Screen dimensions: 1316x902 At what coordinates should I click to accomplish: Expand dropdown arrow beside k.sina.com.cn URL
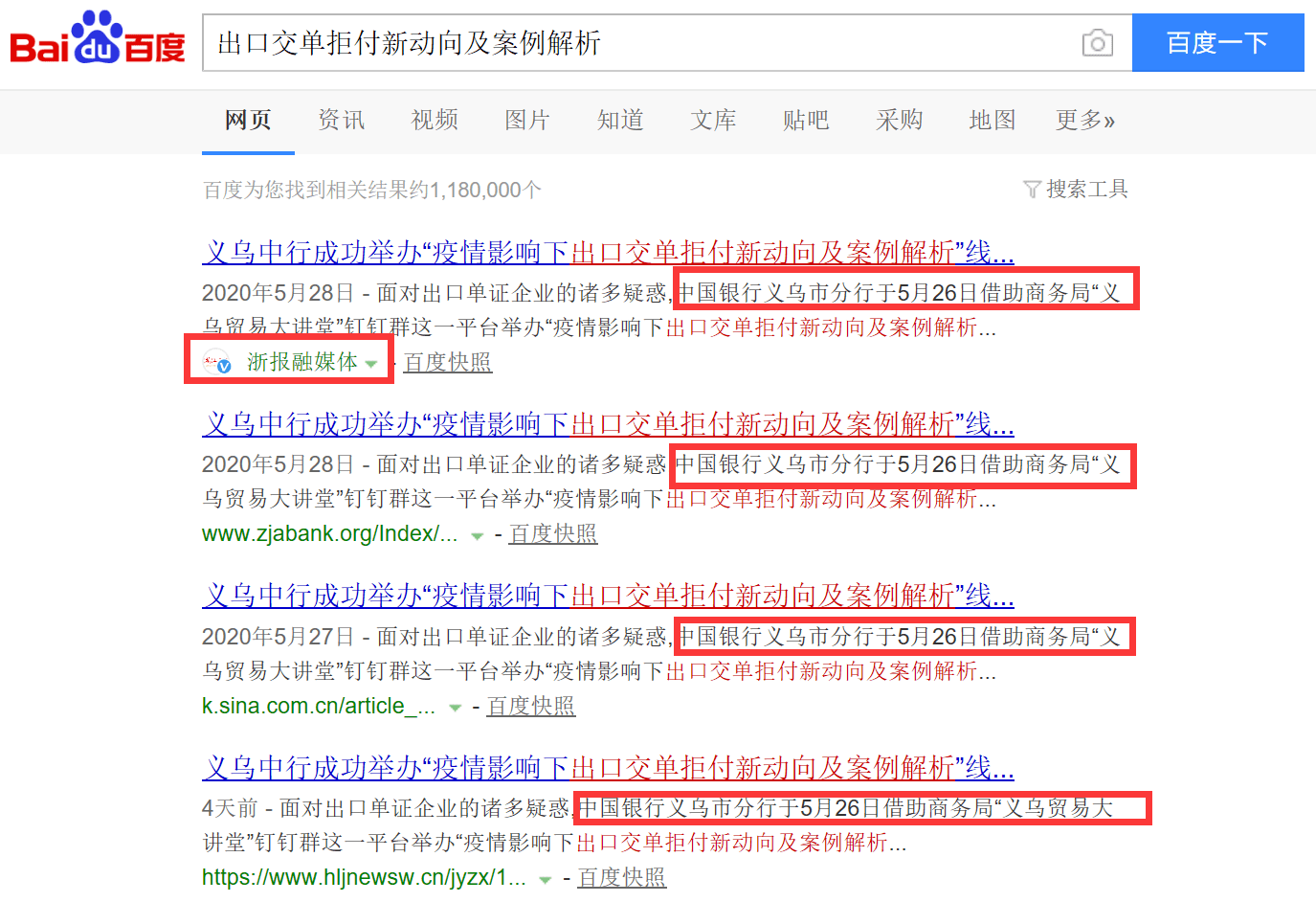point(456,709)
